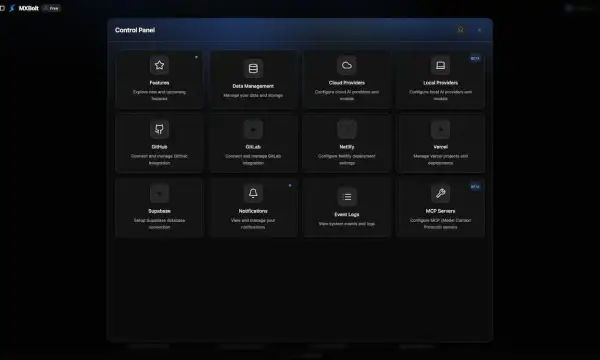
Task: Click the notification dot on Features card
Action: coord(196,57)
